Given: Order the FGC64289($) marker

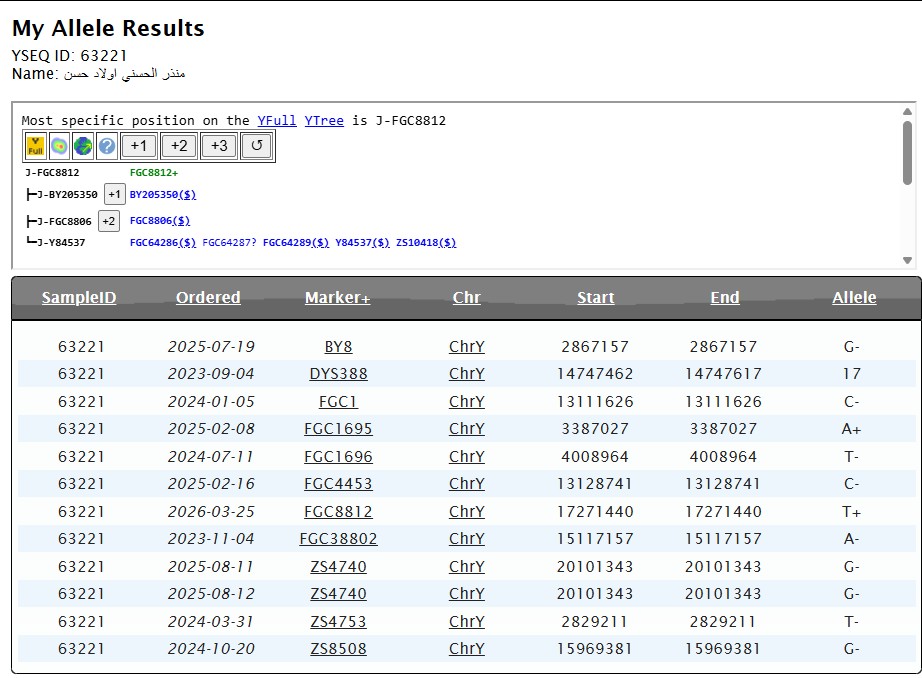Looking at the screenshot, I should point(296,242).
